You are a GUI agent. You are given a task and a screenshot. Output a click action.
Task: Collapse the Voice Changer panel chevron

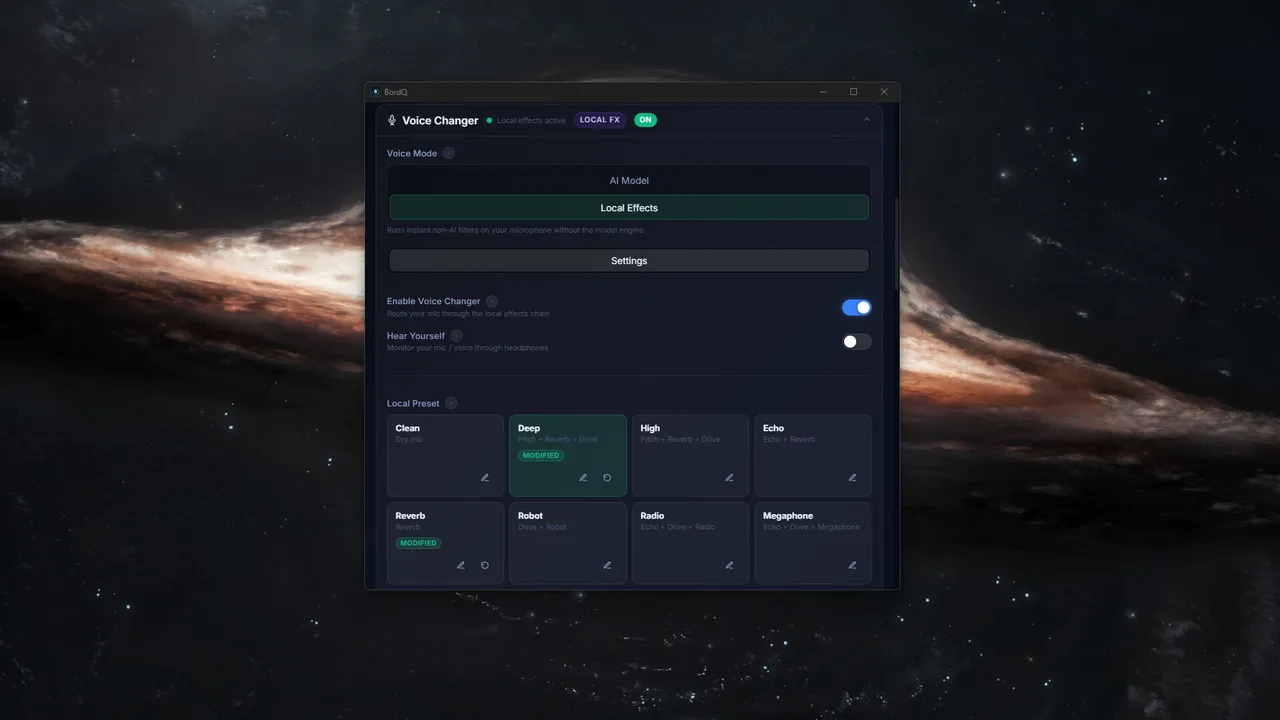(x=867, y=120)
